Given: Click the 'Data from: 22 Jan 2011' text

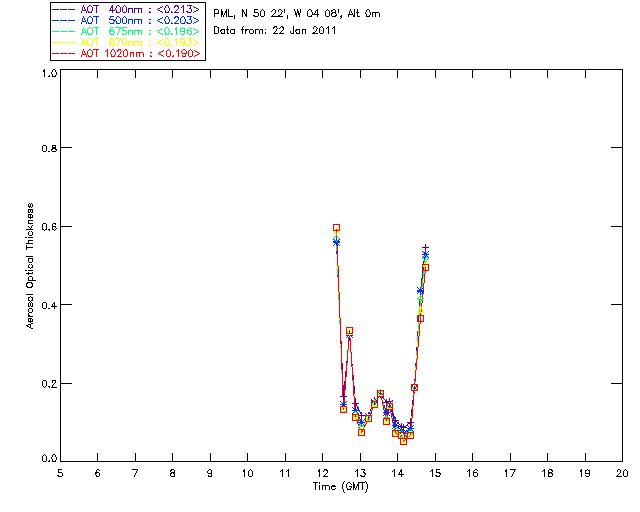Looking at the screenshot, I should point(275,31).
